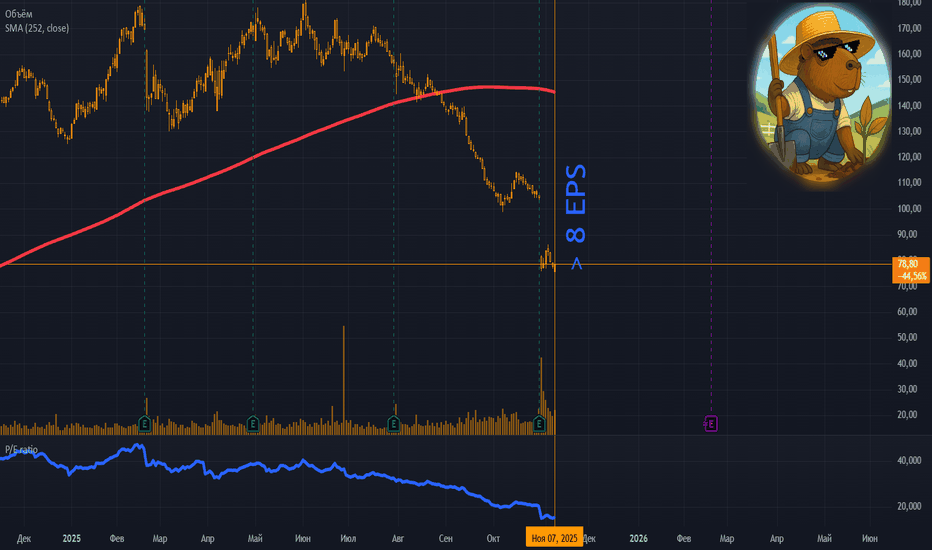This screenshot has height=550, width=932.
Task: Select the blue '8 EPS' text annotation
Action: tap(577, 204)
